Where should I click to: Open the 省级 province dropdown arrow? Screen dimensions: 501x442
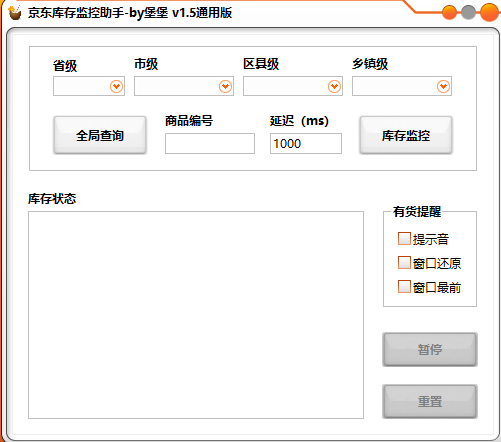(116, 87)
